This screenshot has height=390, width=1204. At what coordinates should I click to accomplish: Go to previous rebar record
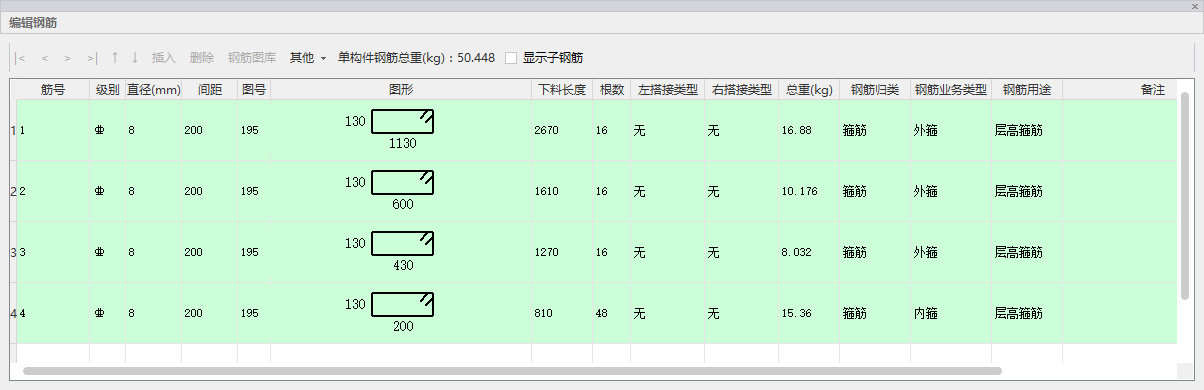click(45, 58)
